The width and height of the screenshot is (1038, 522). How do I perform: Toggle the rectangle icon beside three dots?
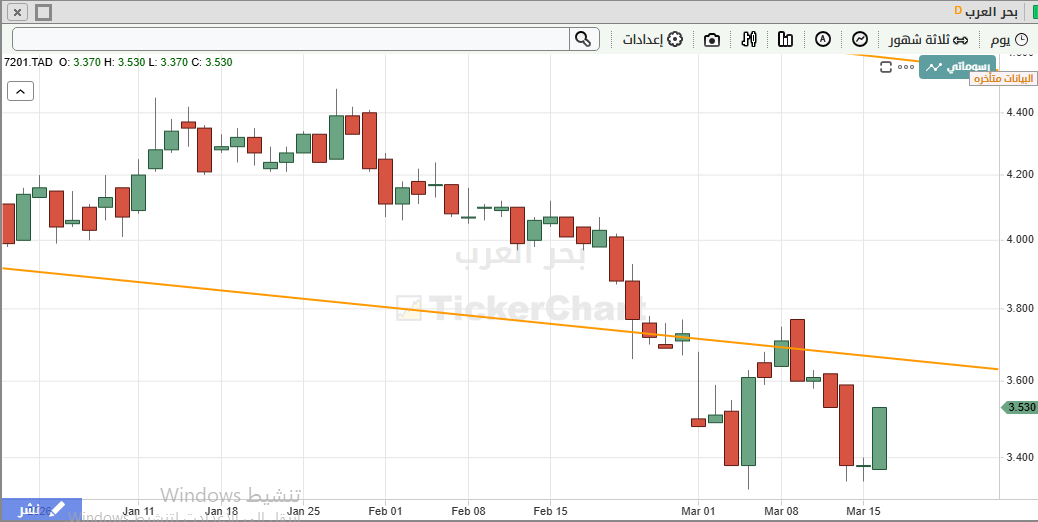pyautogui.click(x=886, y=67)
